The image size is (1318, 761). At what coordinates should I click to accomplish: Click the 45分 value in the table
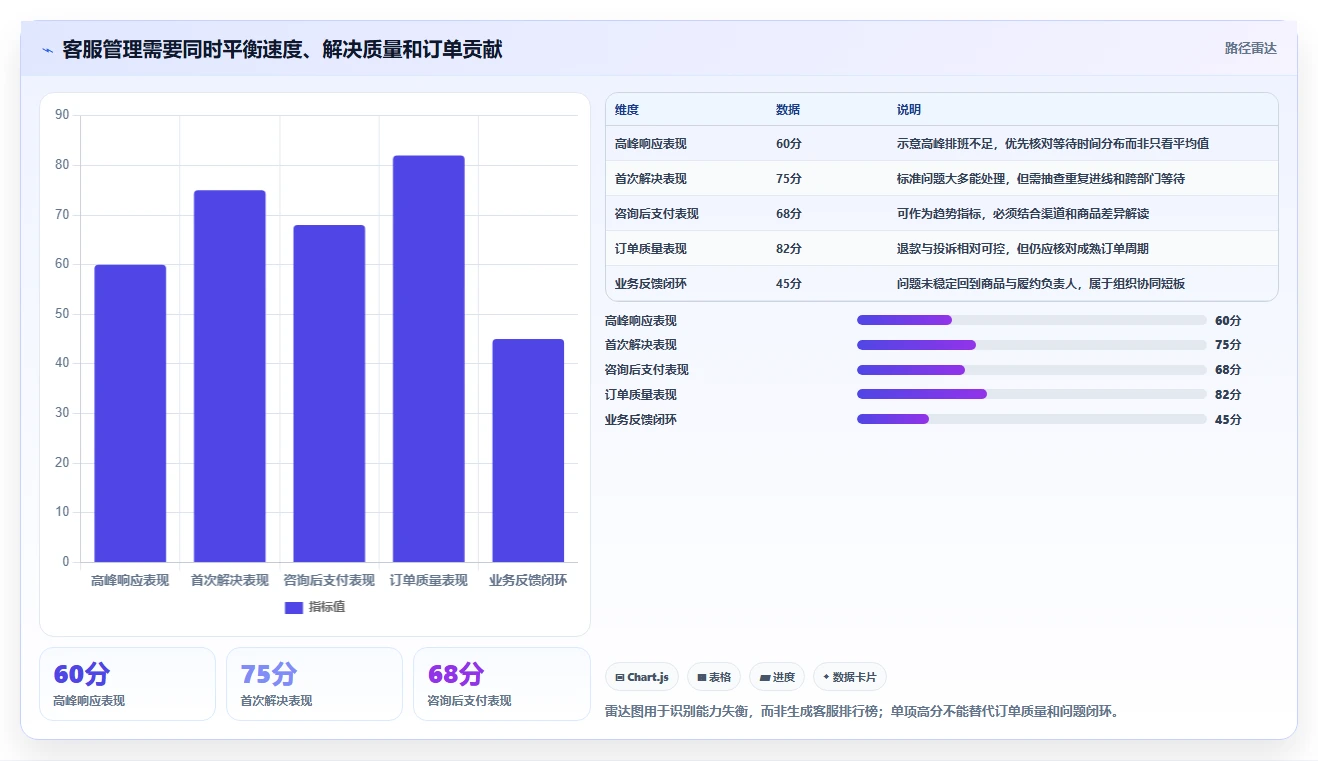[789, 284]
